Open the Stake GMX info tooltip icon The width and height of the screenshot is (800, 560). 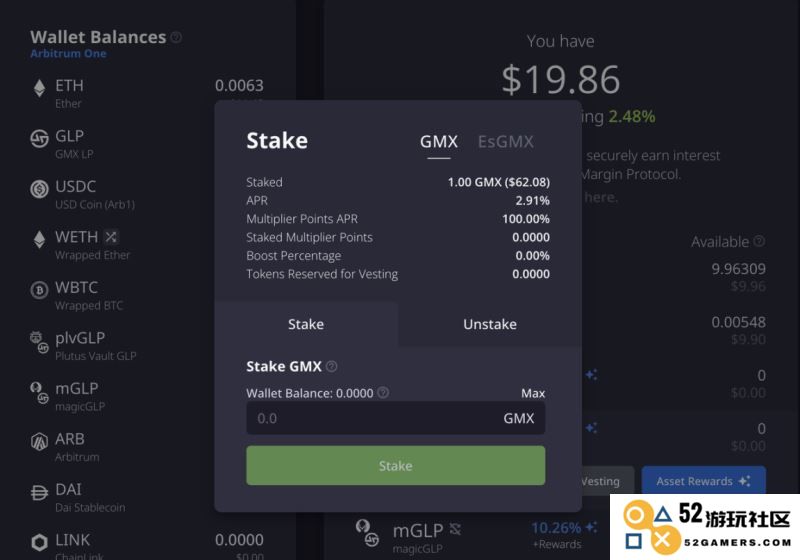(x=332, y=366)
